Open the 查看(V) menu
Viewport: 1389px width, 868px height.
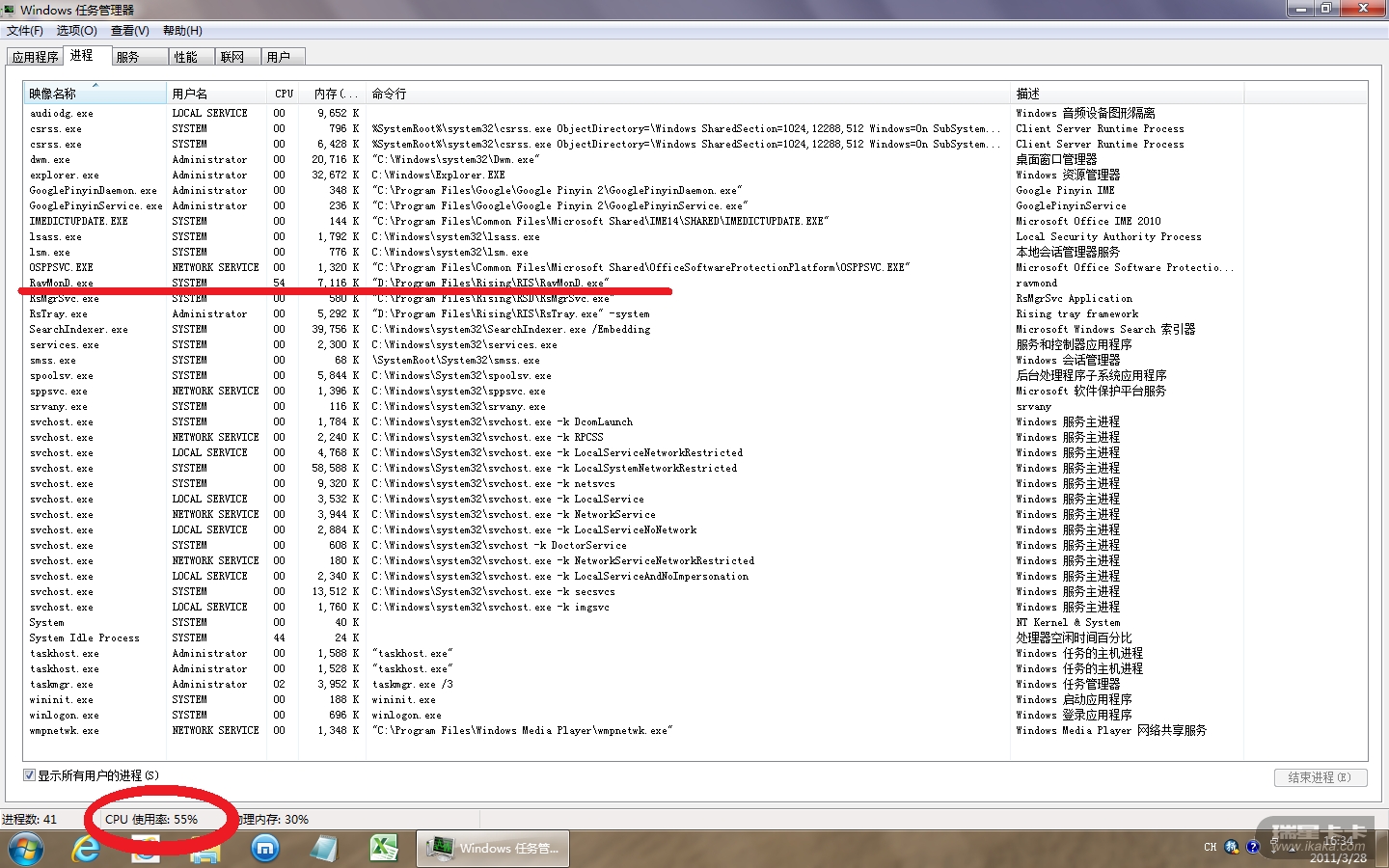click(130, 31)
